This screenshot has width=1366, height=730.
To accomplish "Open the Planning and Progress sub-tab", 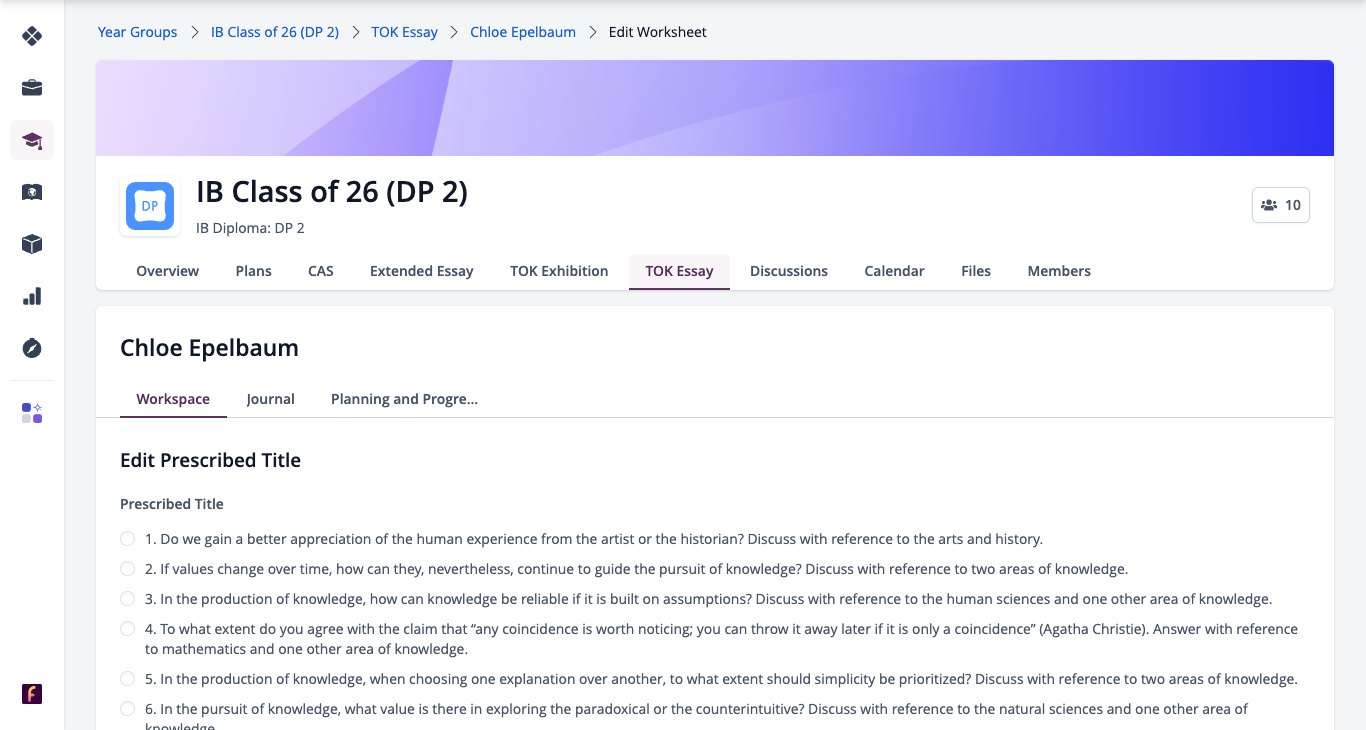I will 405,399.
